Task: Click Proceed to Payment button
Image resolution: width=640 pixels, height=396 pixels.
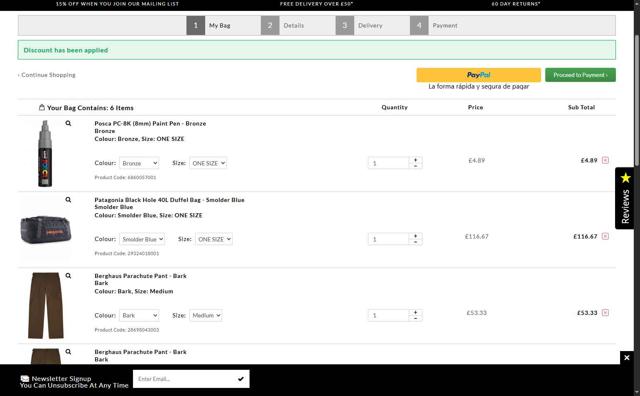Action: (x=580, y=75)
